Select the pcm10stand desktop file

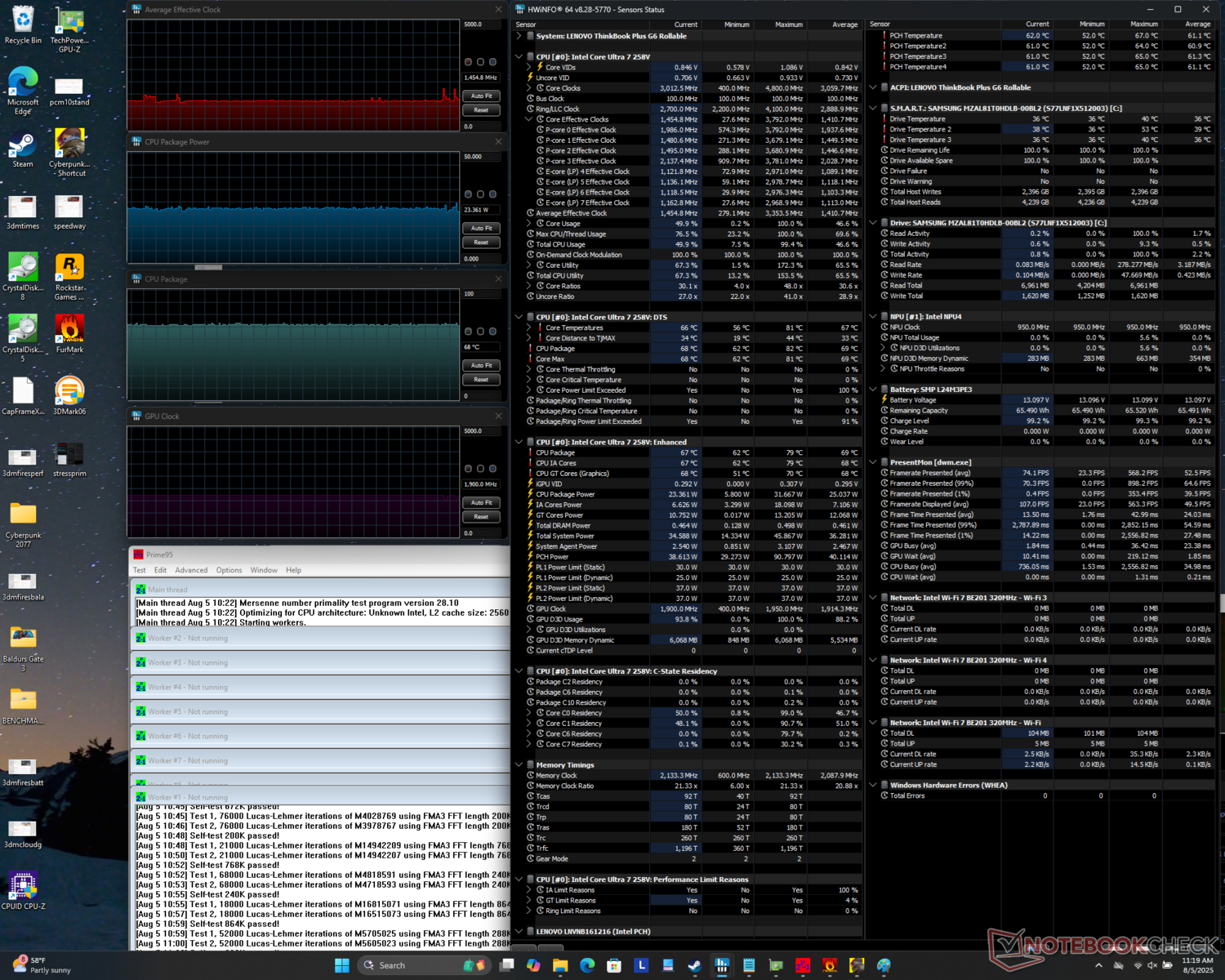coord(69,91)
